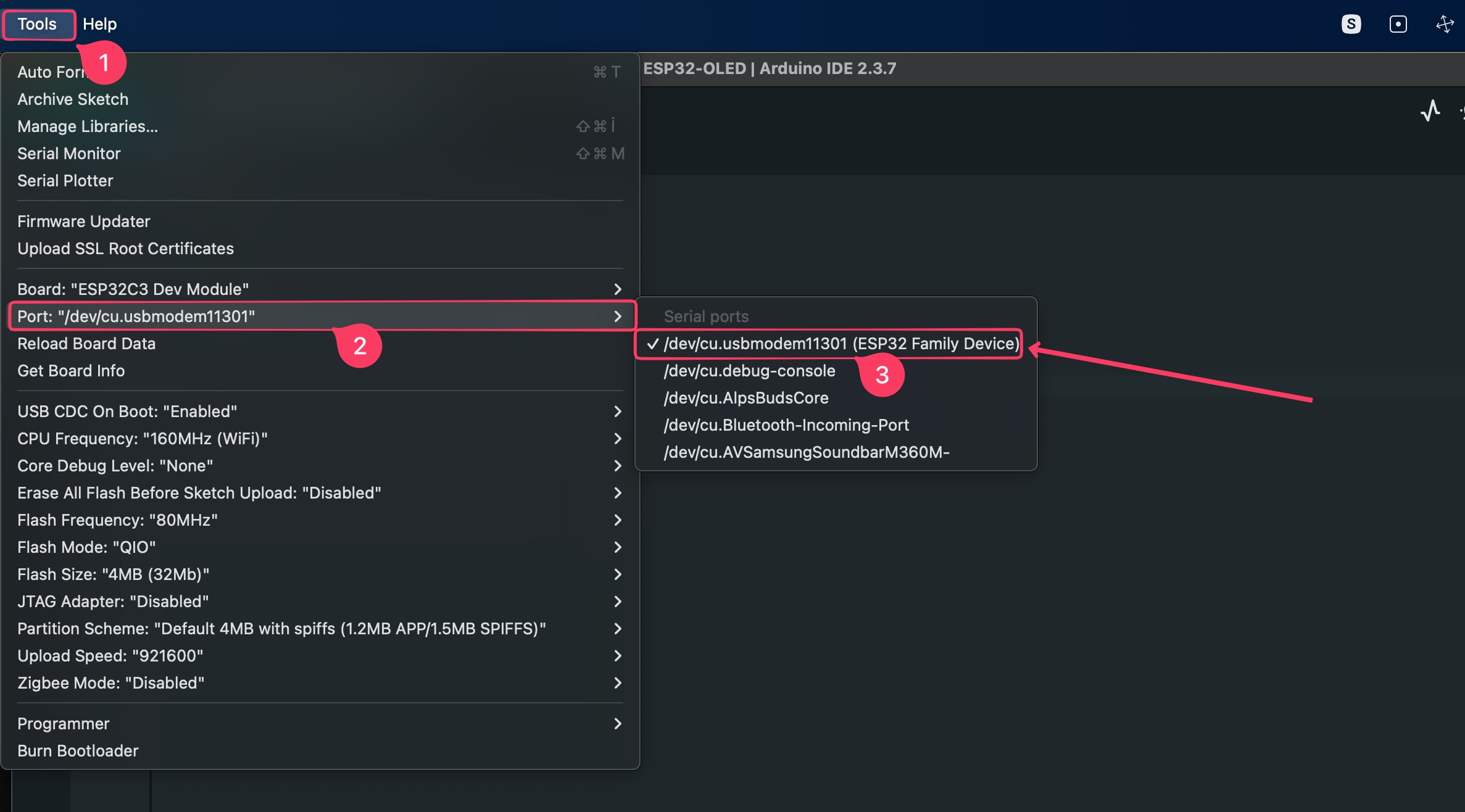Click the pinwheel icon in menu bar
Screen dimensions: 1465x812
[x=1445, y=24]
